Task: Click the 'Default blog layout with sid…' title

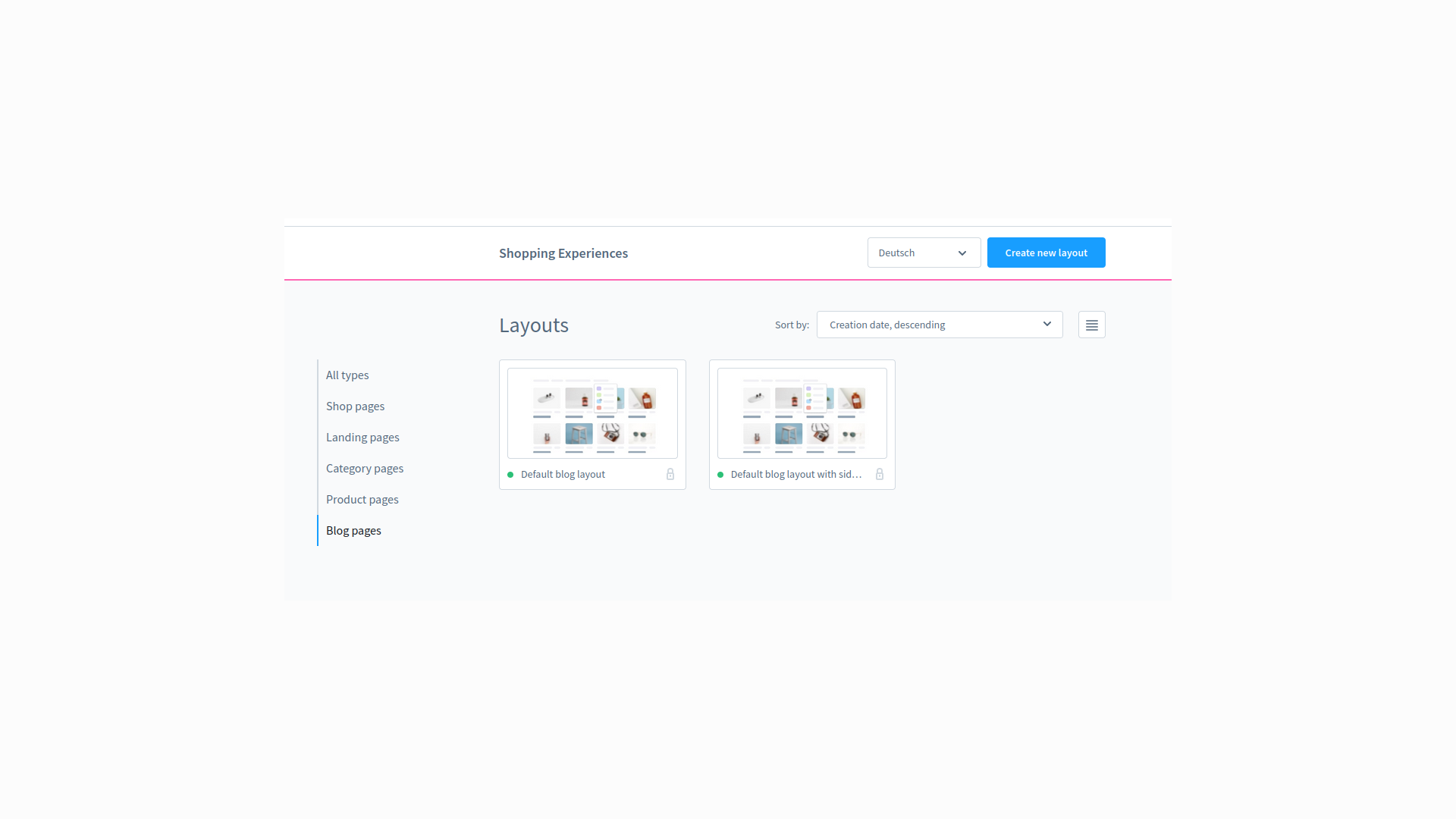Action: [796, 474]
